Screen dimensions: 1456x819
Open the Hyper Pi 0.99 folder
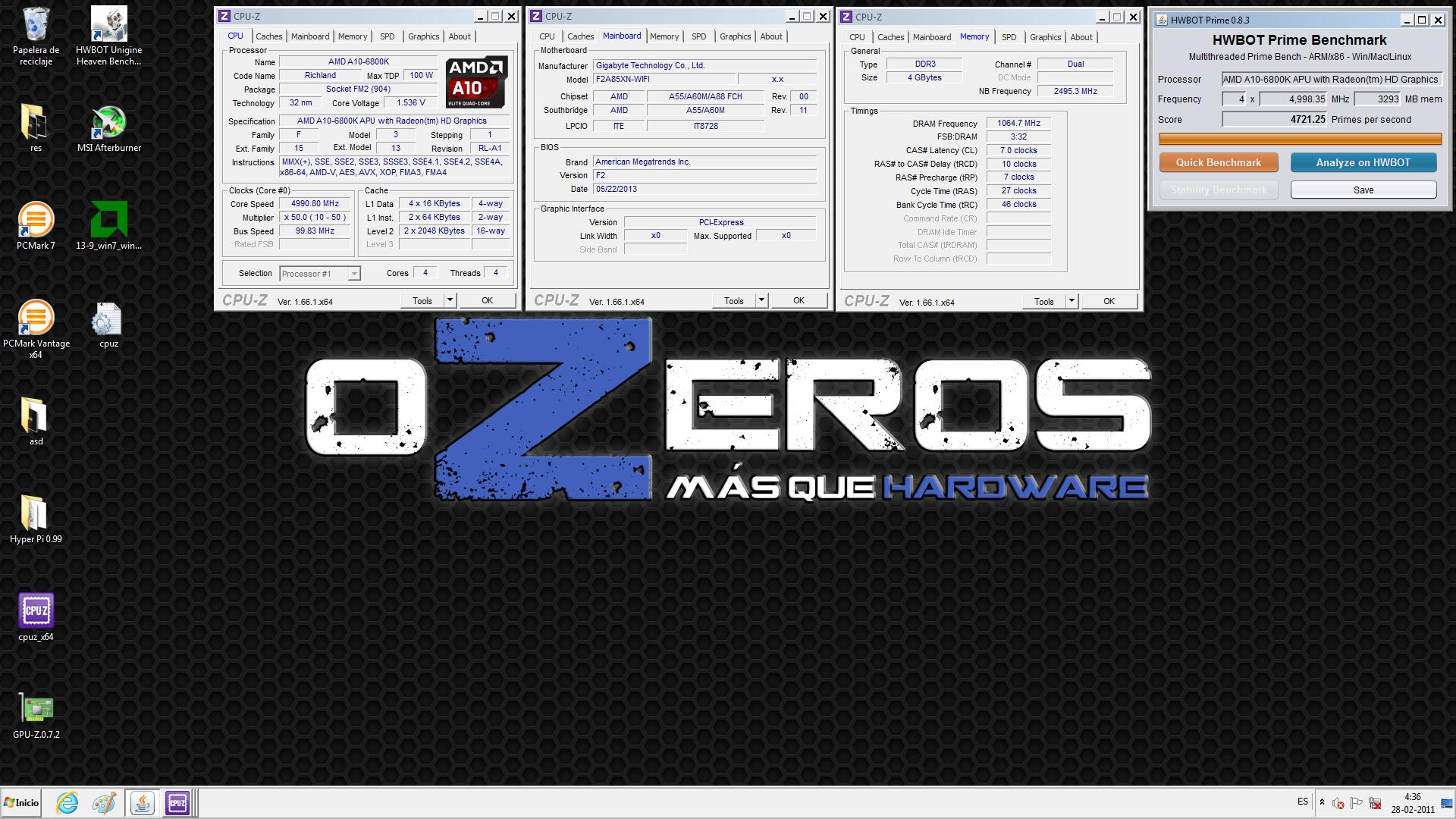coord(36,519)
